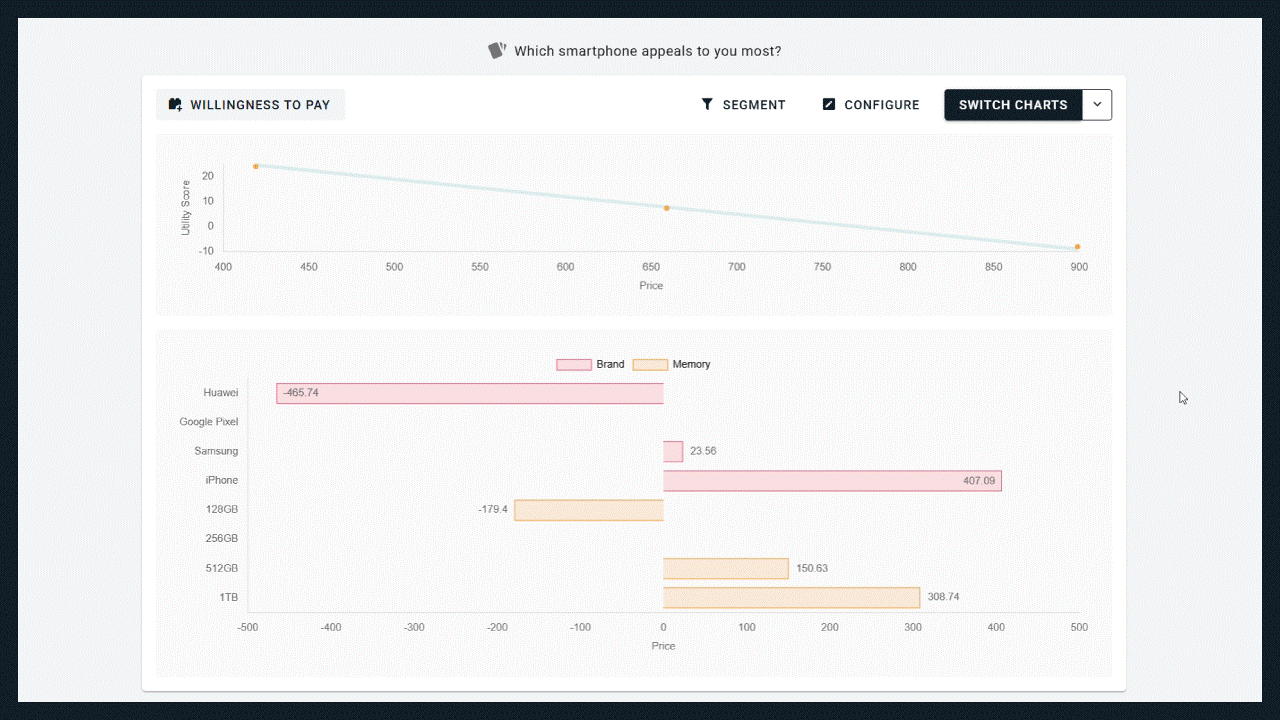Toggle the Brand legend swatch
Viewport: 1280px width, 720px height.
[x=574, y=365]
